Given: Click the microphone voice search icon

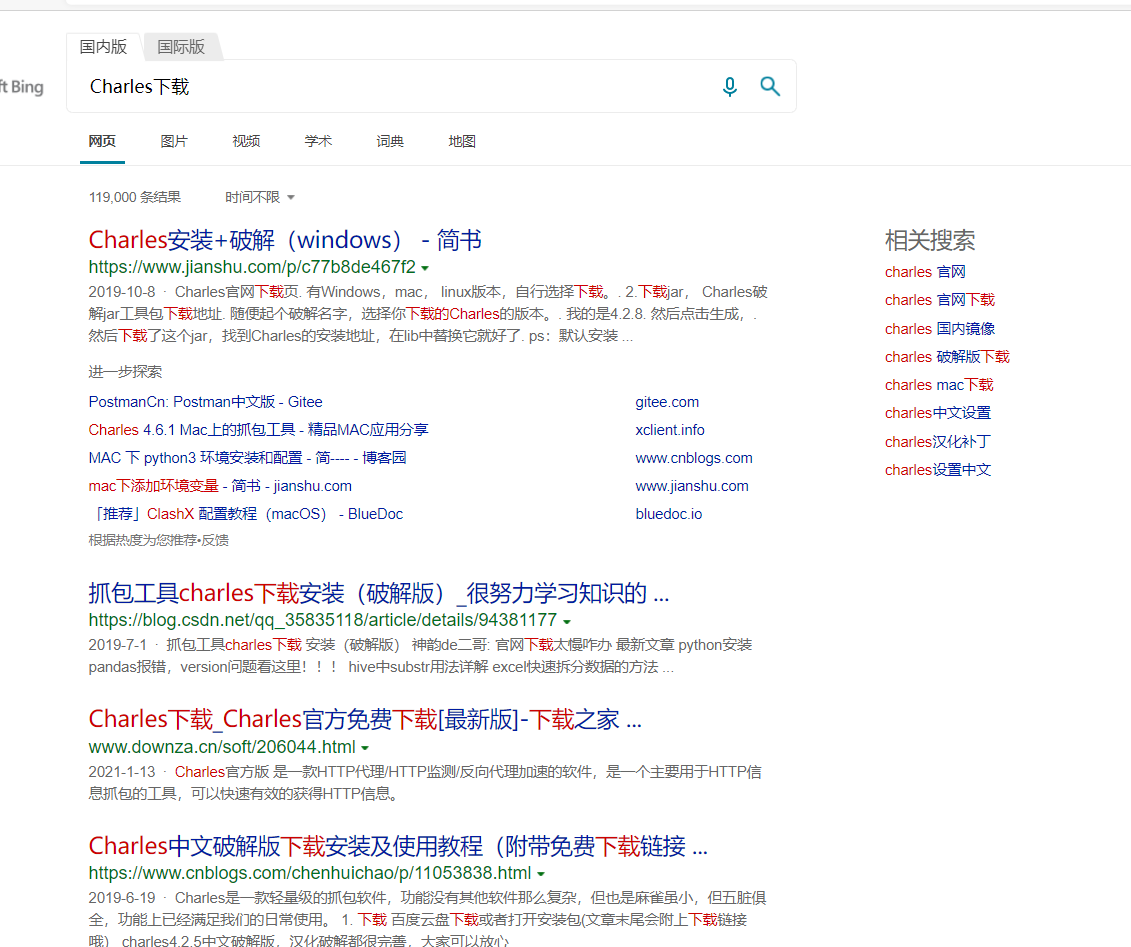Looking at the screenshot, I should pos(729,87).
